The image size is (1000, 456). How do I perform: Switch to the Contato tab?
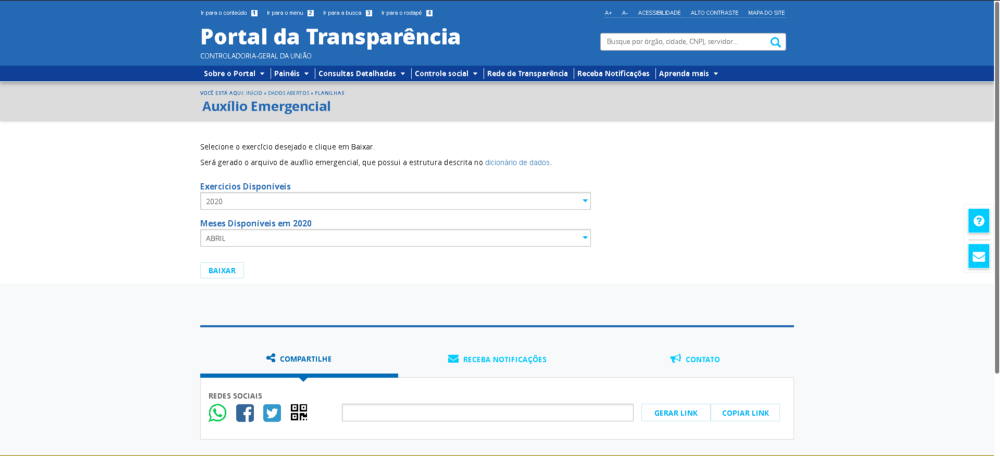click(x=695, y=359)
